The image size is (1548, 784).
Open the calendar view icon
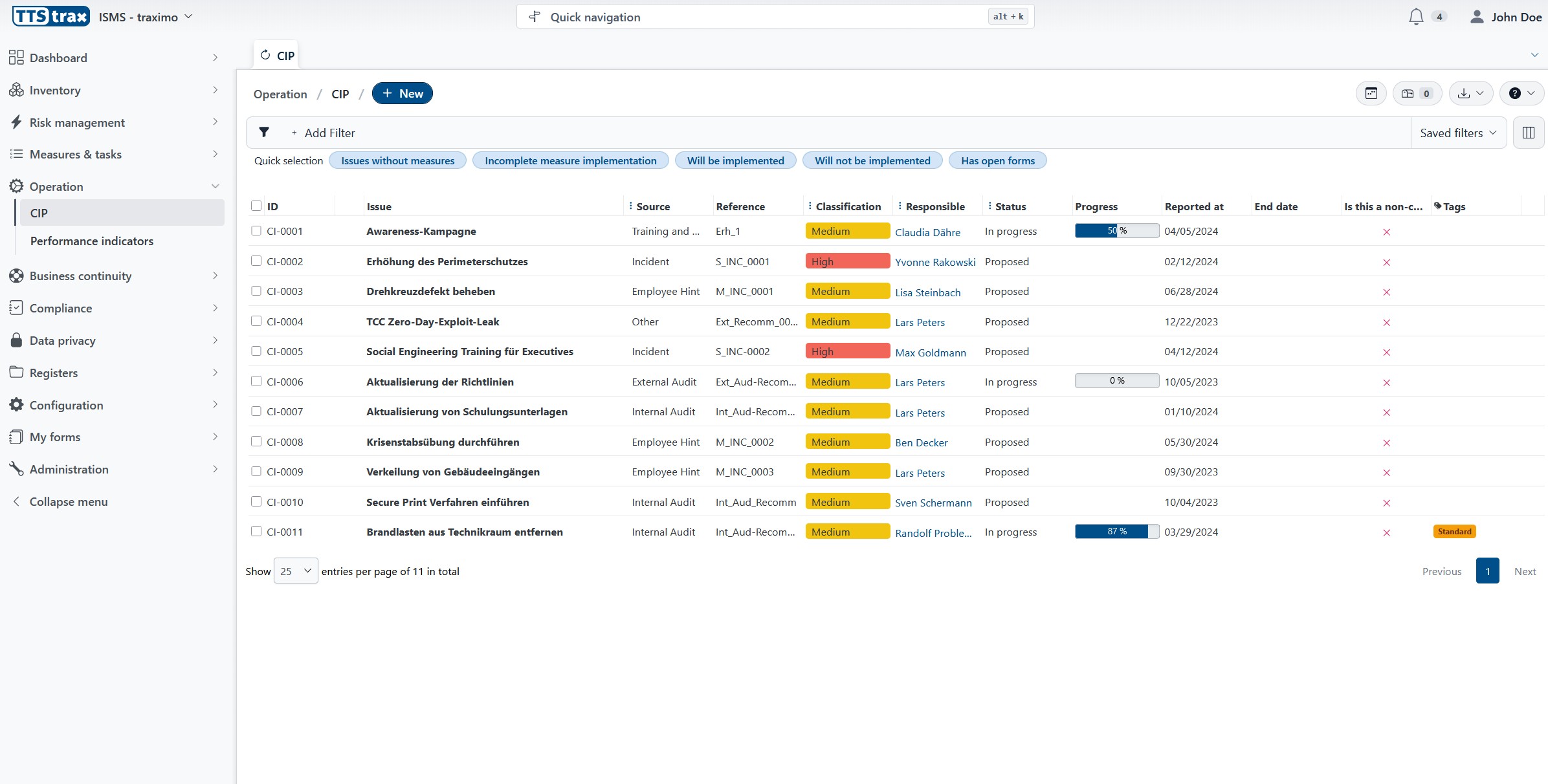click(x=1371, y=94)
